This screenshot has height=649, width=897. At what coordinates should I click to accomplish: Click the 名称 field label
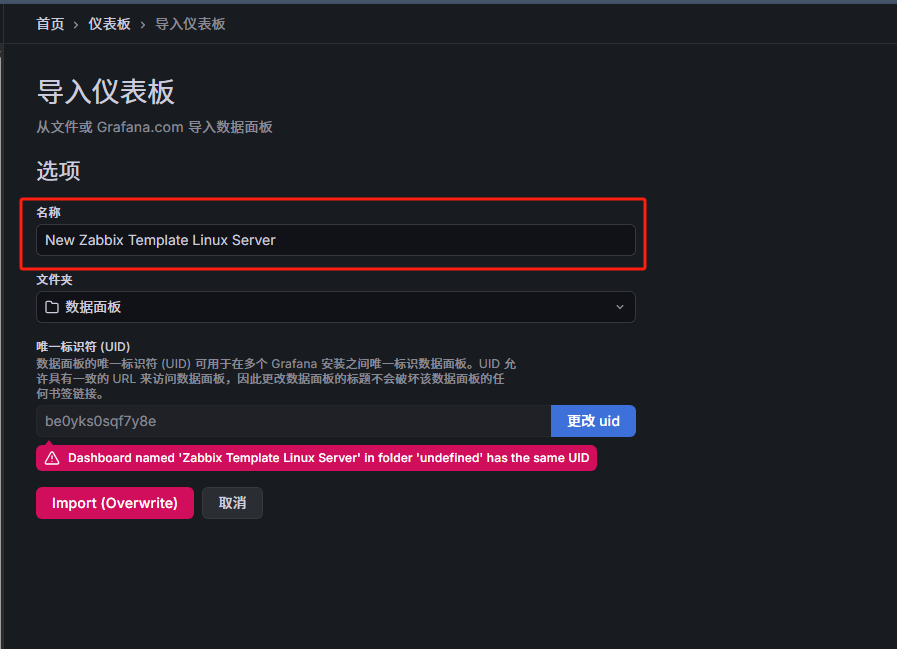coord(49,212)
